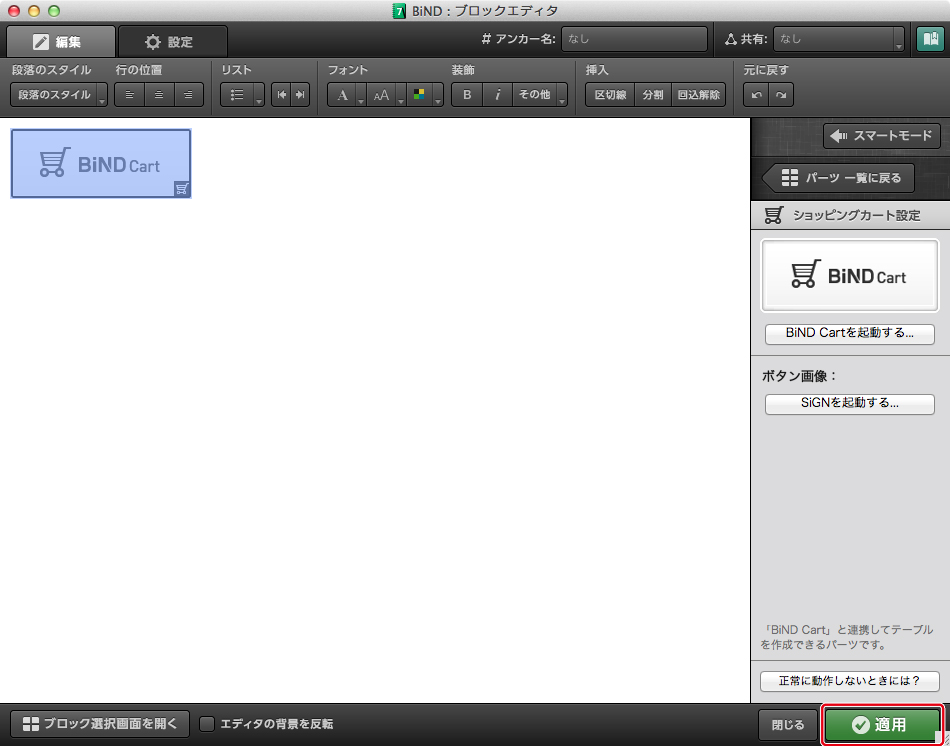950x747 pixels.
Task: Open the その他 decoration dropdown
Action: coord(540,95)
